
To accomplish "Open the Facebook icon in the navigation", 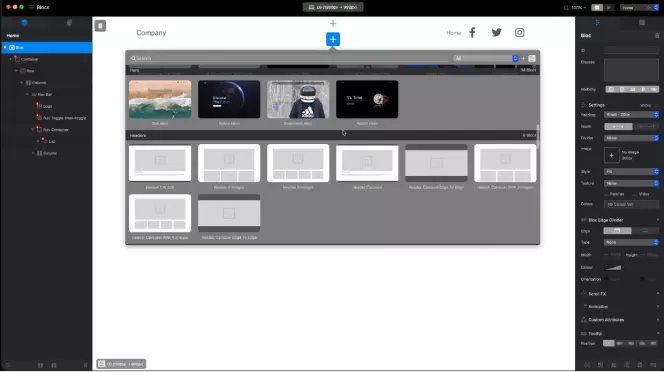I will pyautogui.click(x=473, y=33).
